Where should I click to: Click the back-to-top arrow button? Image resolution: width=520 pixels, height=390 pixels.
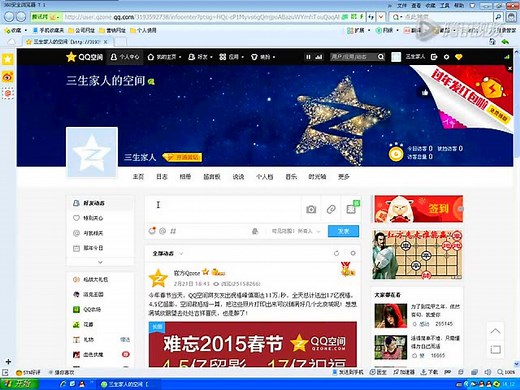(495, 331)
